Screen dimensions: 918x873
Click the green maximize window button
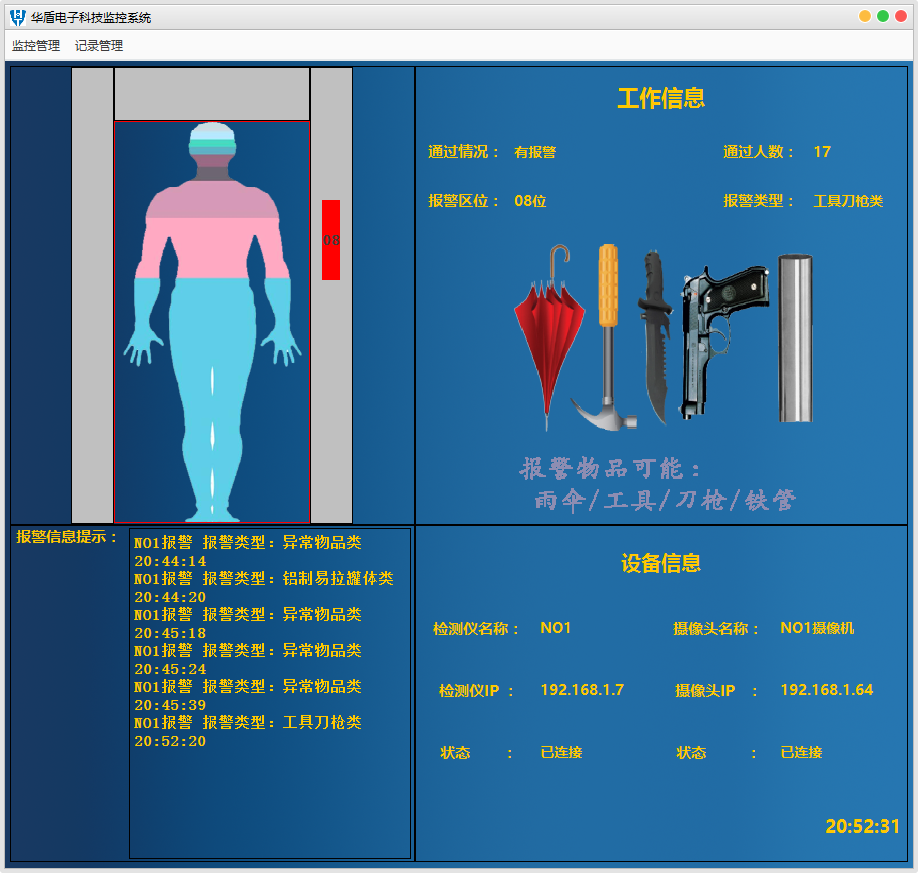point(883,16)
